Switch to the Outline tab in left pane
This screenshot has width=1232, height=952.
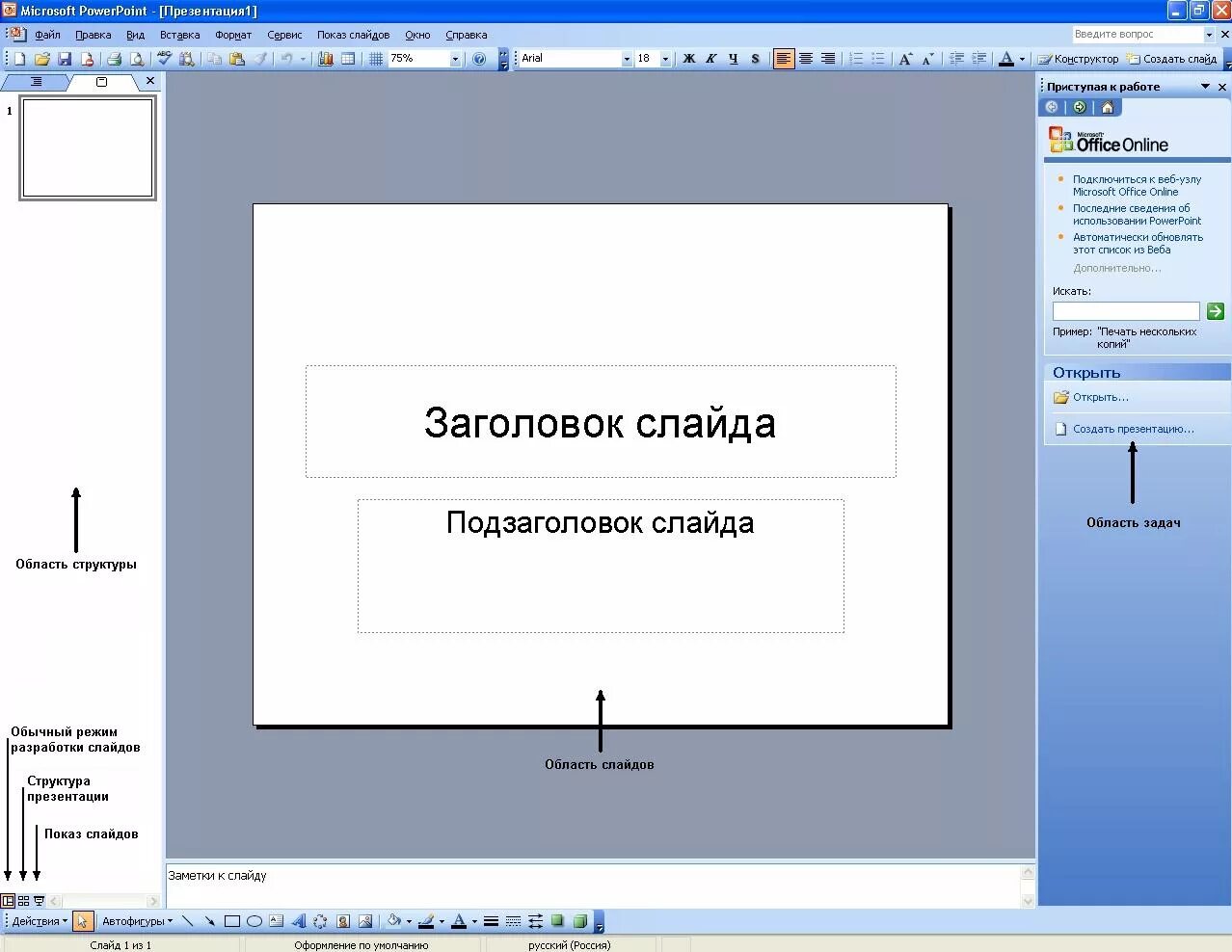37,82
